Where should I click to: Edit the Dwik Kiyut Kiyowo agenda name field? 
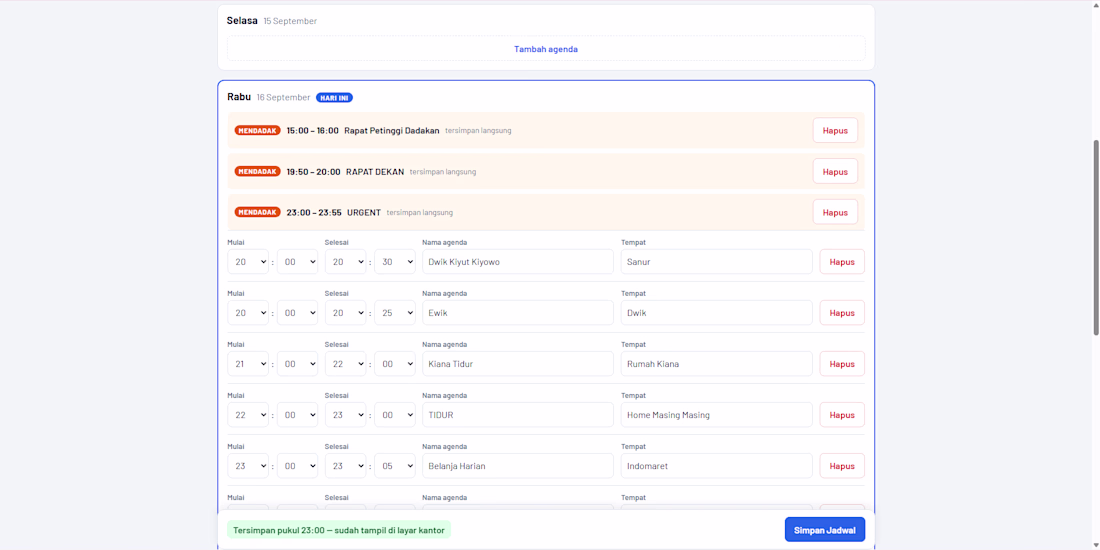coord(518,262)
